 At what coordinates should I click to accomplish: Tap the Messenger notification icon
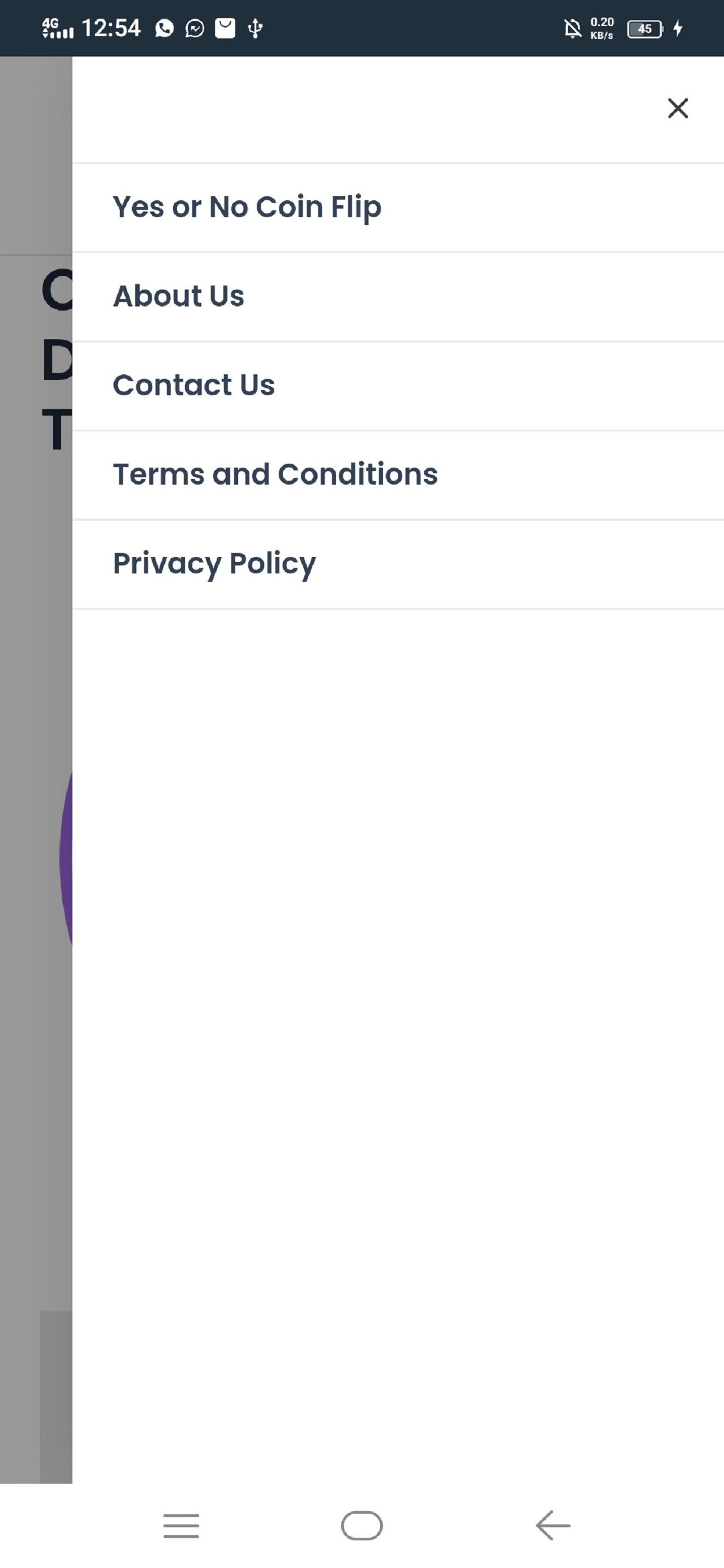tap(195, 28)
